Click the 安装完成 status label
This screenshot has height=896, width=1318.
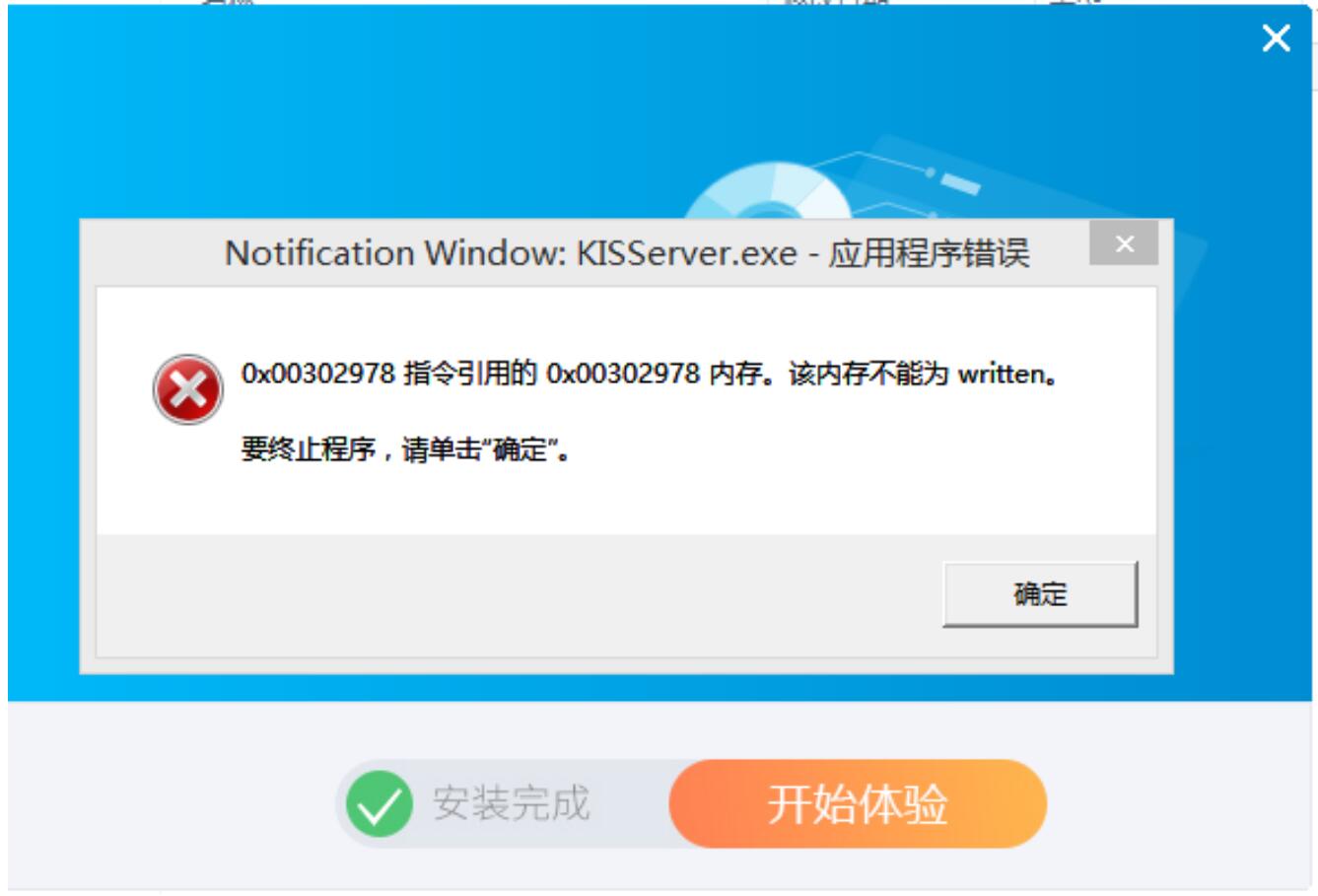[511, 803]
